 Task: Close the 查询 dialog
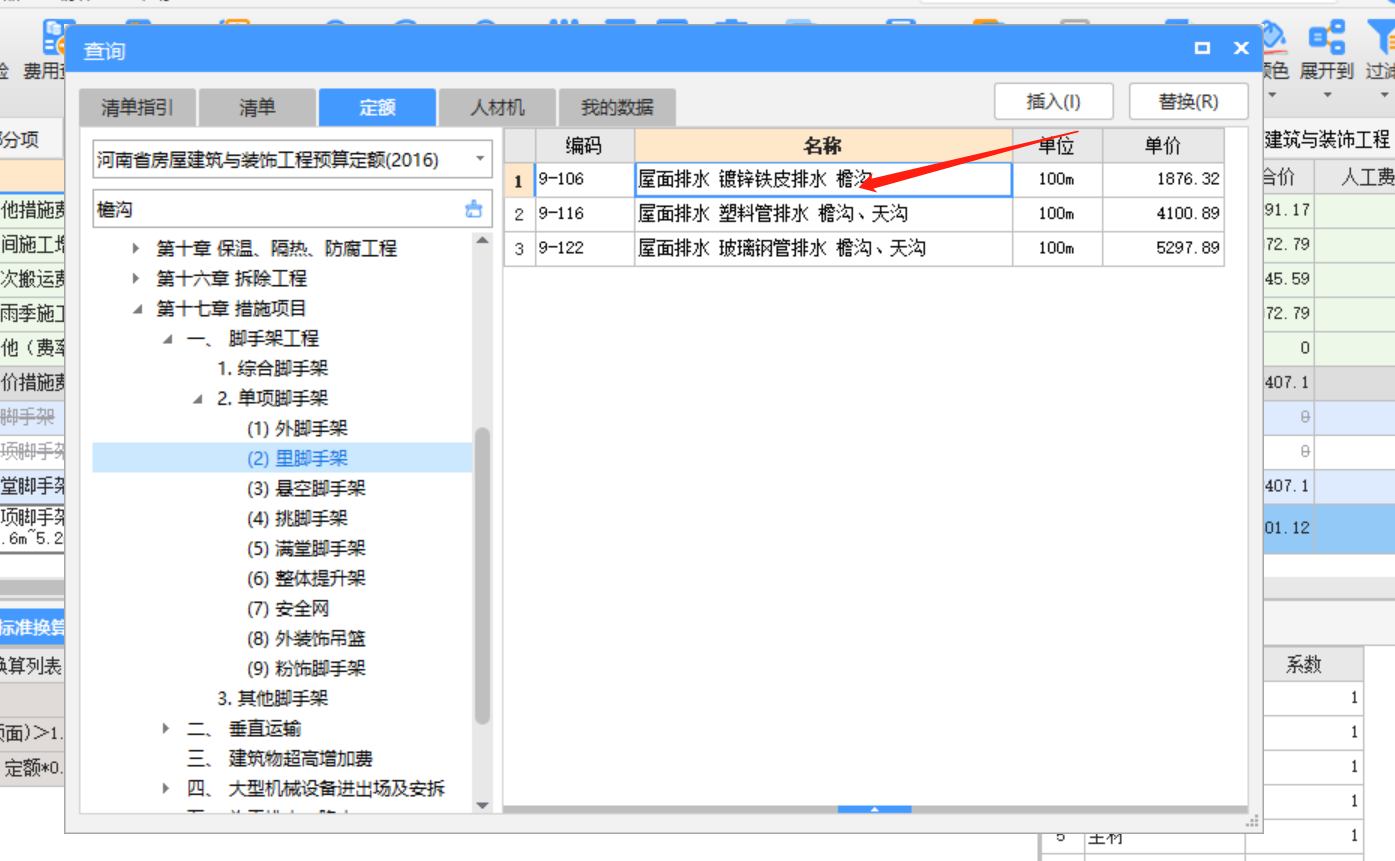point(1241,48)
